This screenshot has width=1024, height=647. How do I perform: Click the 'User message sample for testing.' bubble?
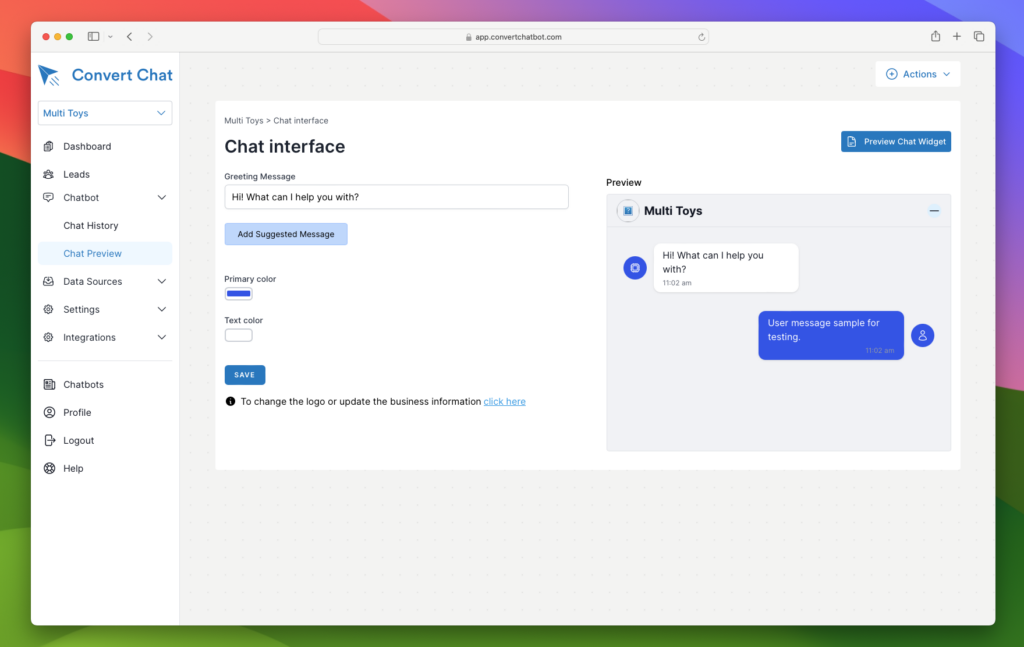pos(831,336)
